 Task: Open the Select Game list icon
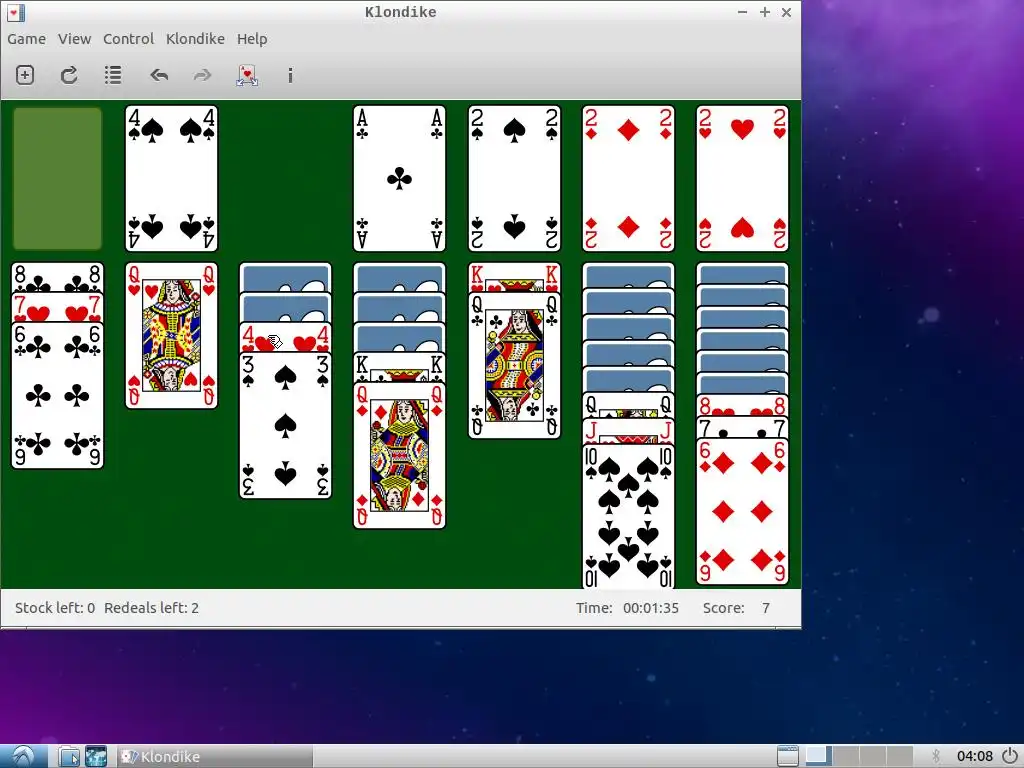[x=113, y=75]
